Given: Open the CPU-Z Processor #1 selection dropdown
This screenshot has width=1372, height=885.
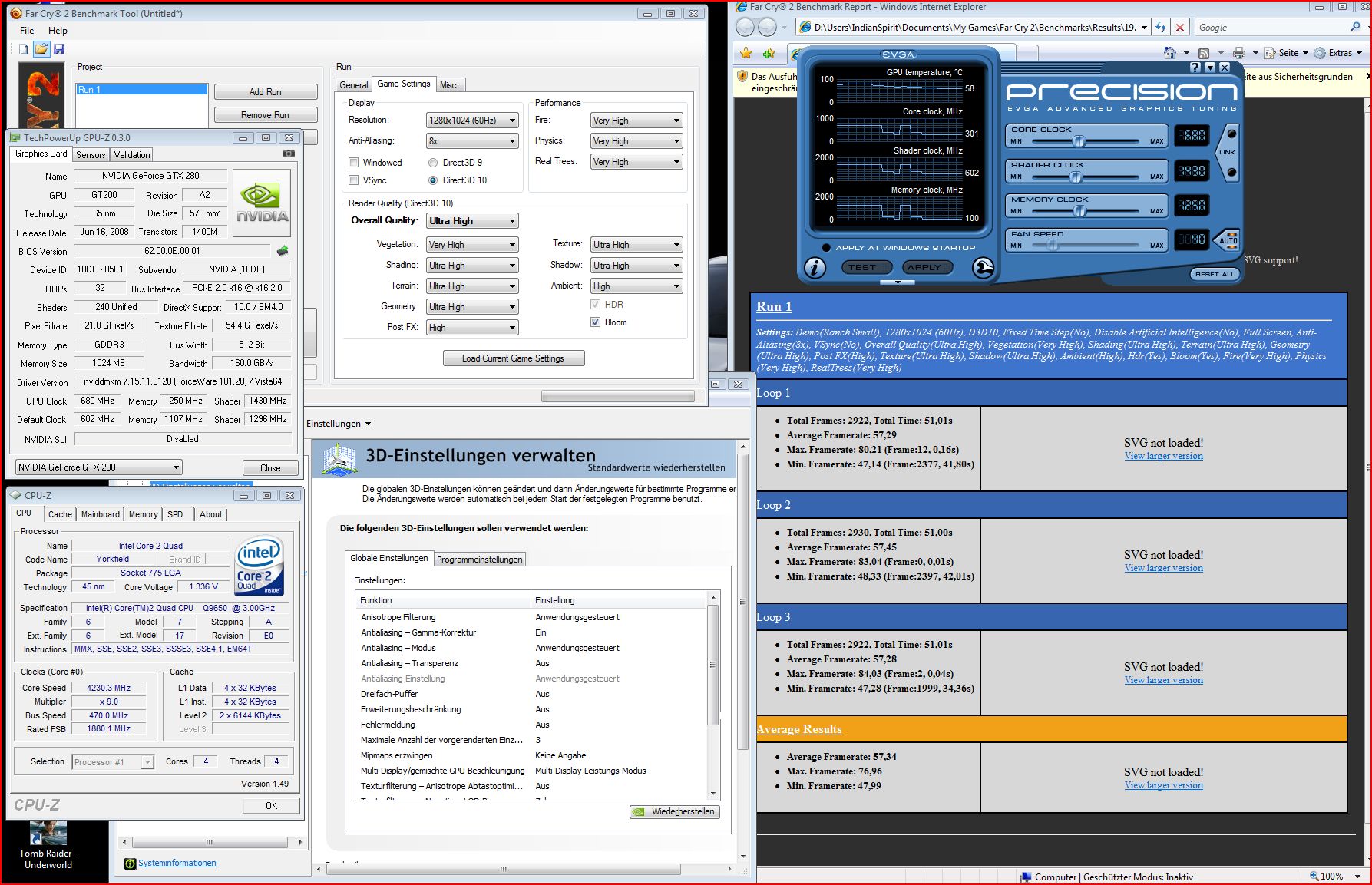Looking at the screenshot, I should click(113, 762).
